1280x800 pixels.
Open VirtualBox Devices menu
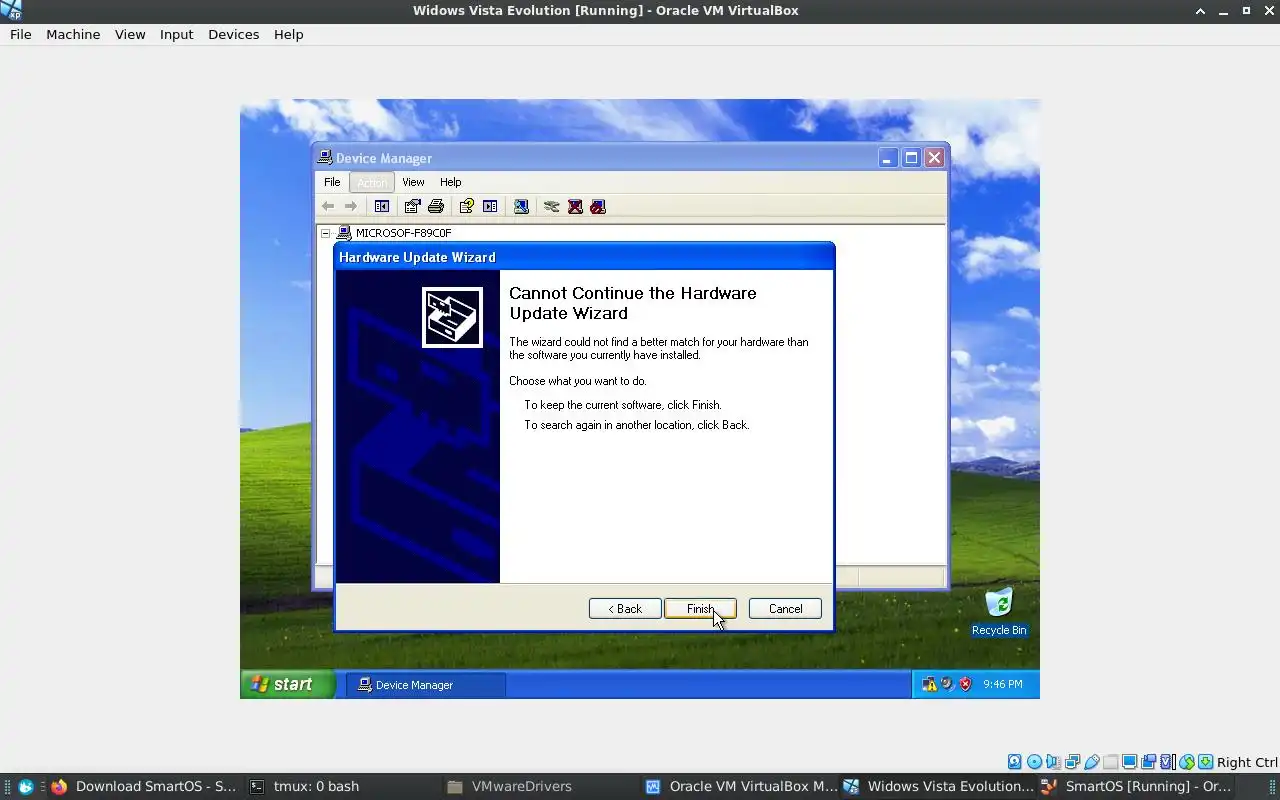point(233,34)
